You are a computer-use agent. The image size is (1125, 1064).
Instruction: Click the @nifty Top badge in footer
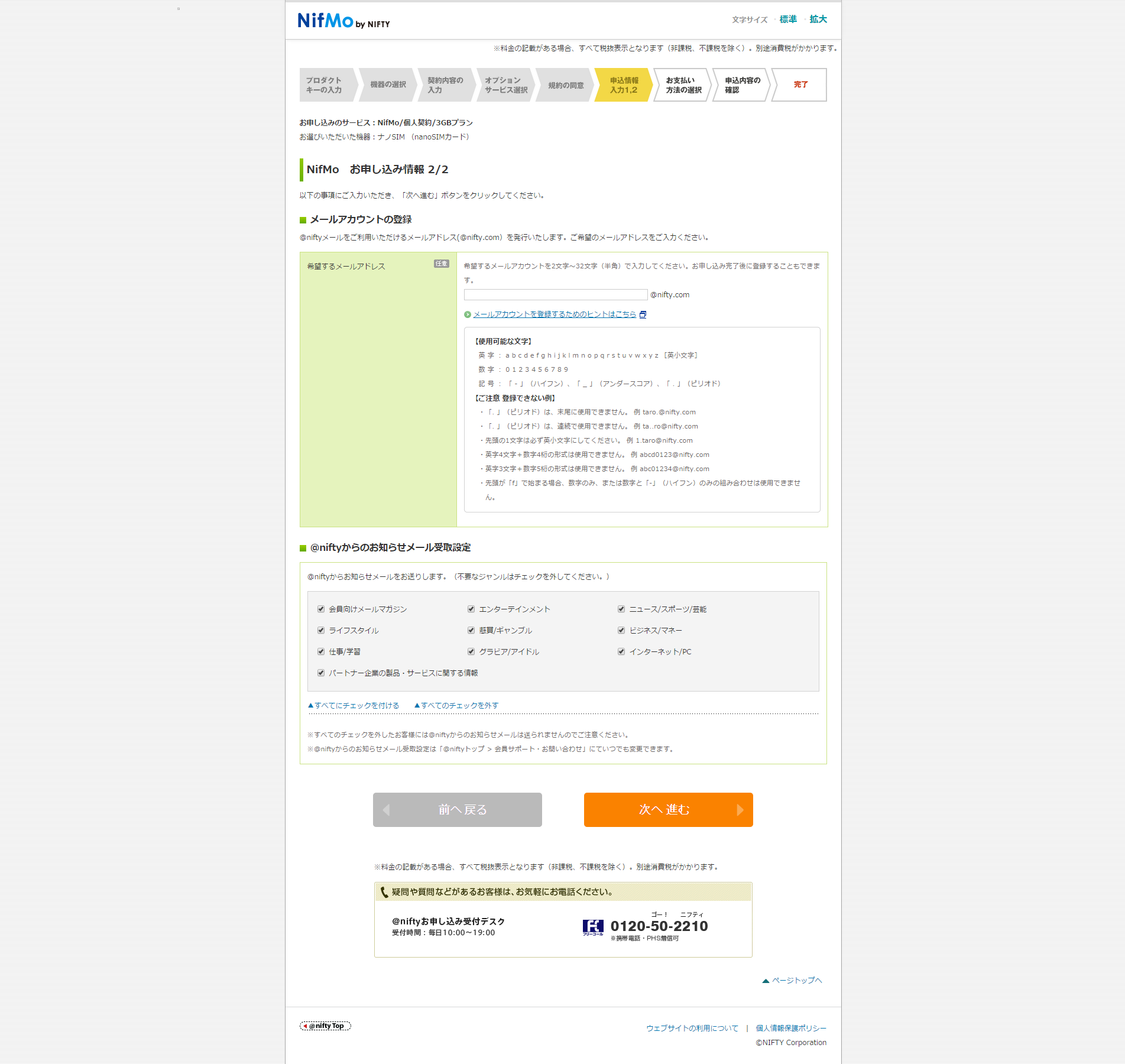click(x=326, y=1026)
